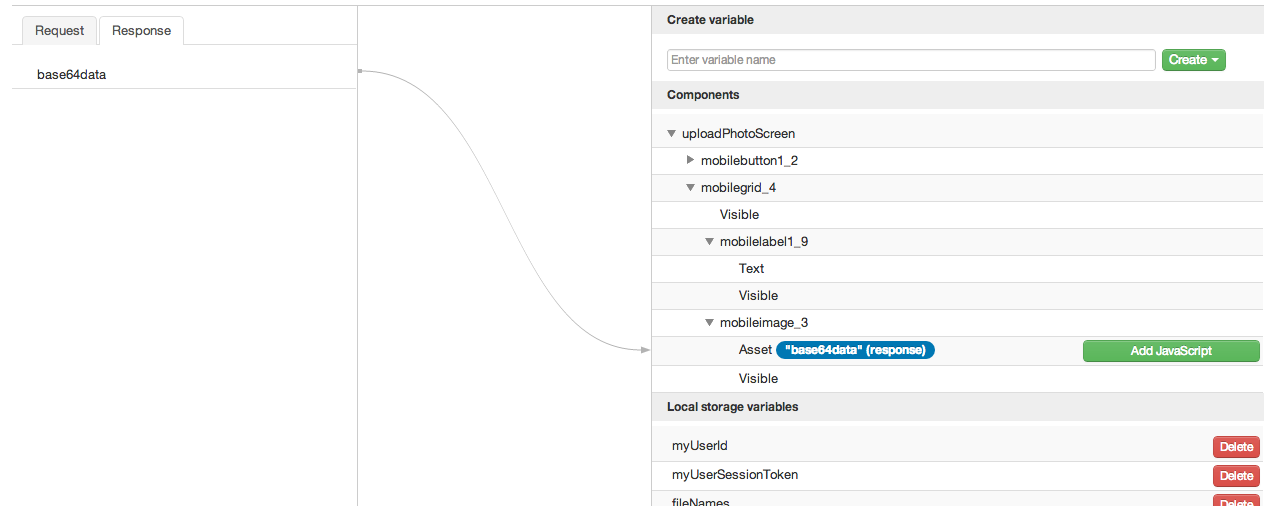Open the Create dropdown button

(1193, 60)
